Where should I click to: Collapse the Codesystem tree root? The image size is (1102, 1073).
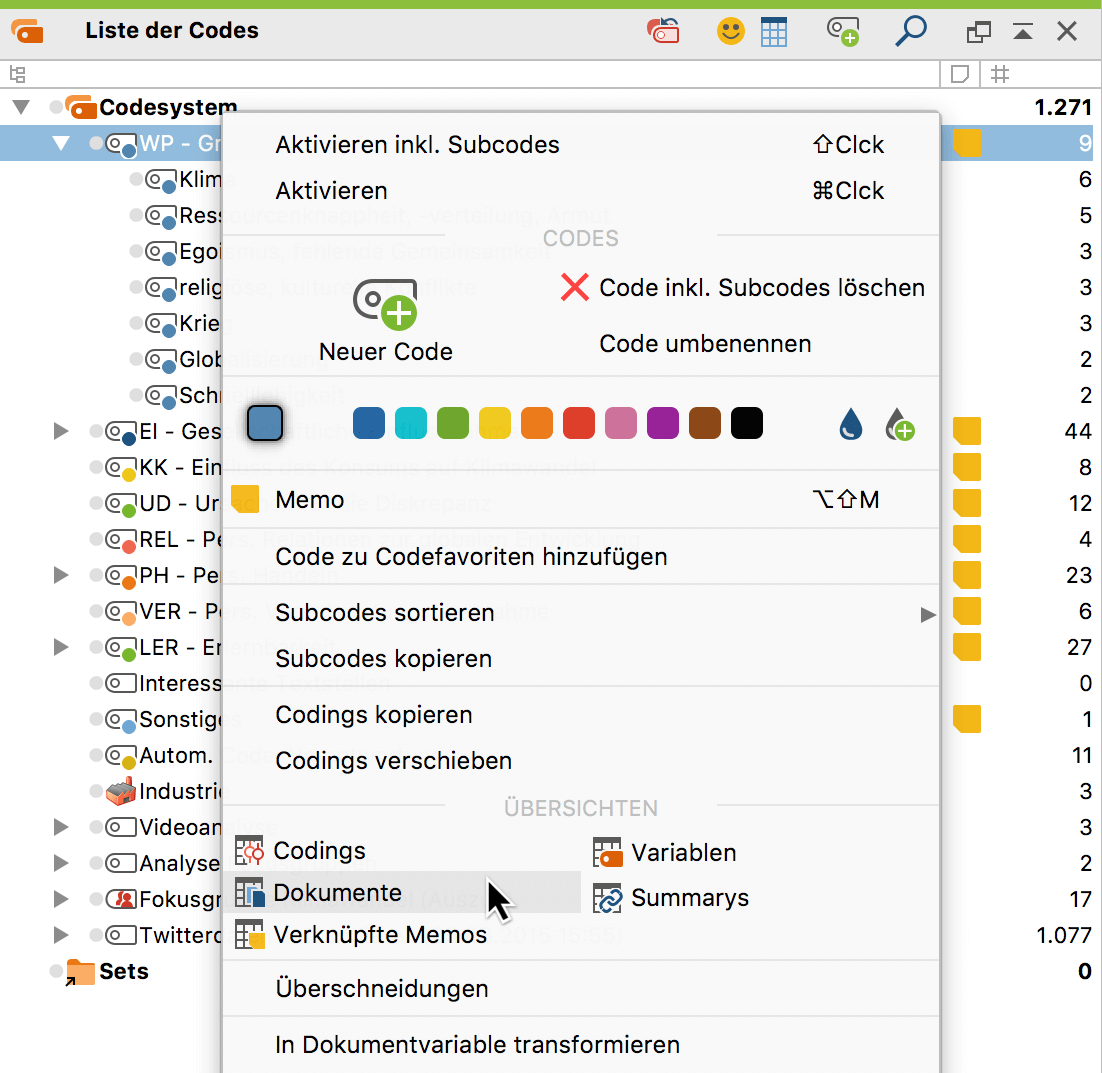[x=21, y=108]
